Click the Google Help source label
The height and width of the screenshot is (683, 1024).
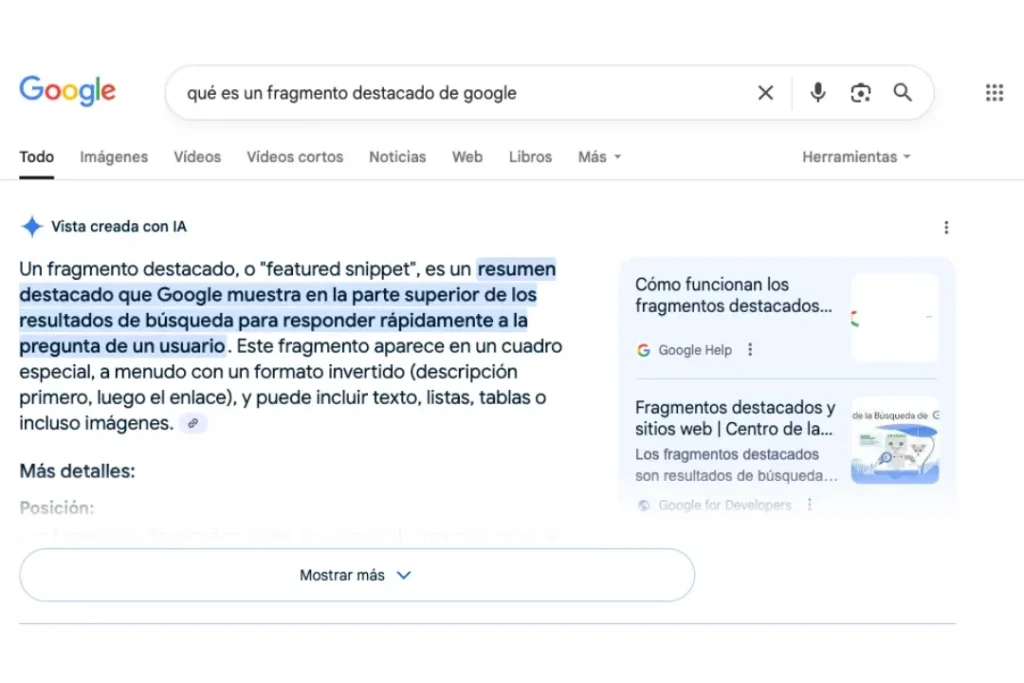tap(695, 350)
